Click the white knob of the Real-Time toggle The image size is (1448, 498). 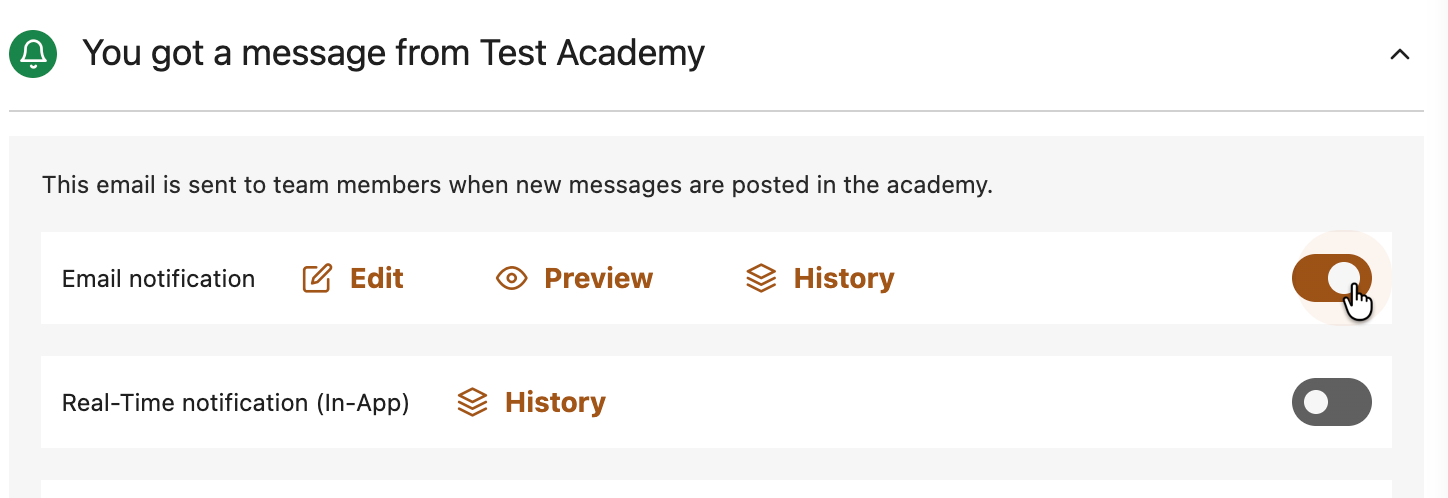coord(1316,402)
